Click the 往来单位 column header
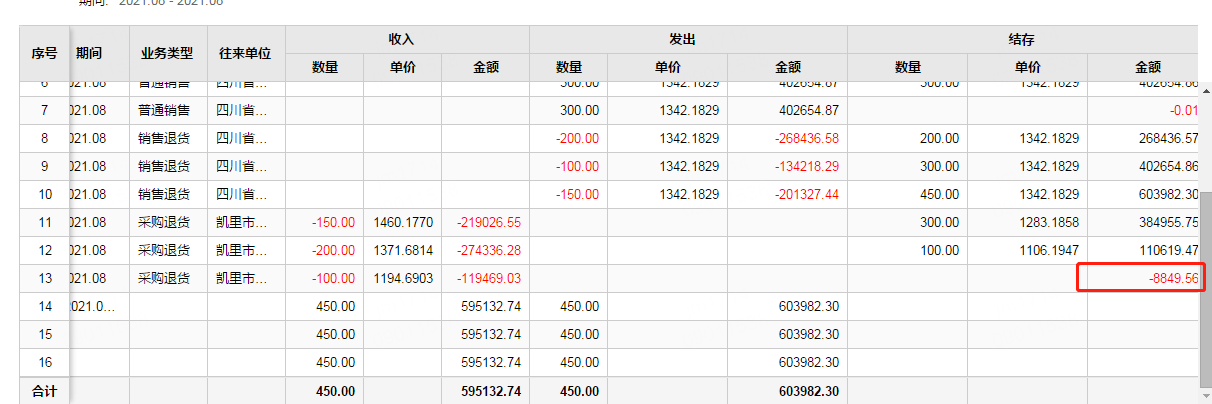 tap(246, 53)
